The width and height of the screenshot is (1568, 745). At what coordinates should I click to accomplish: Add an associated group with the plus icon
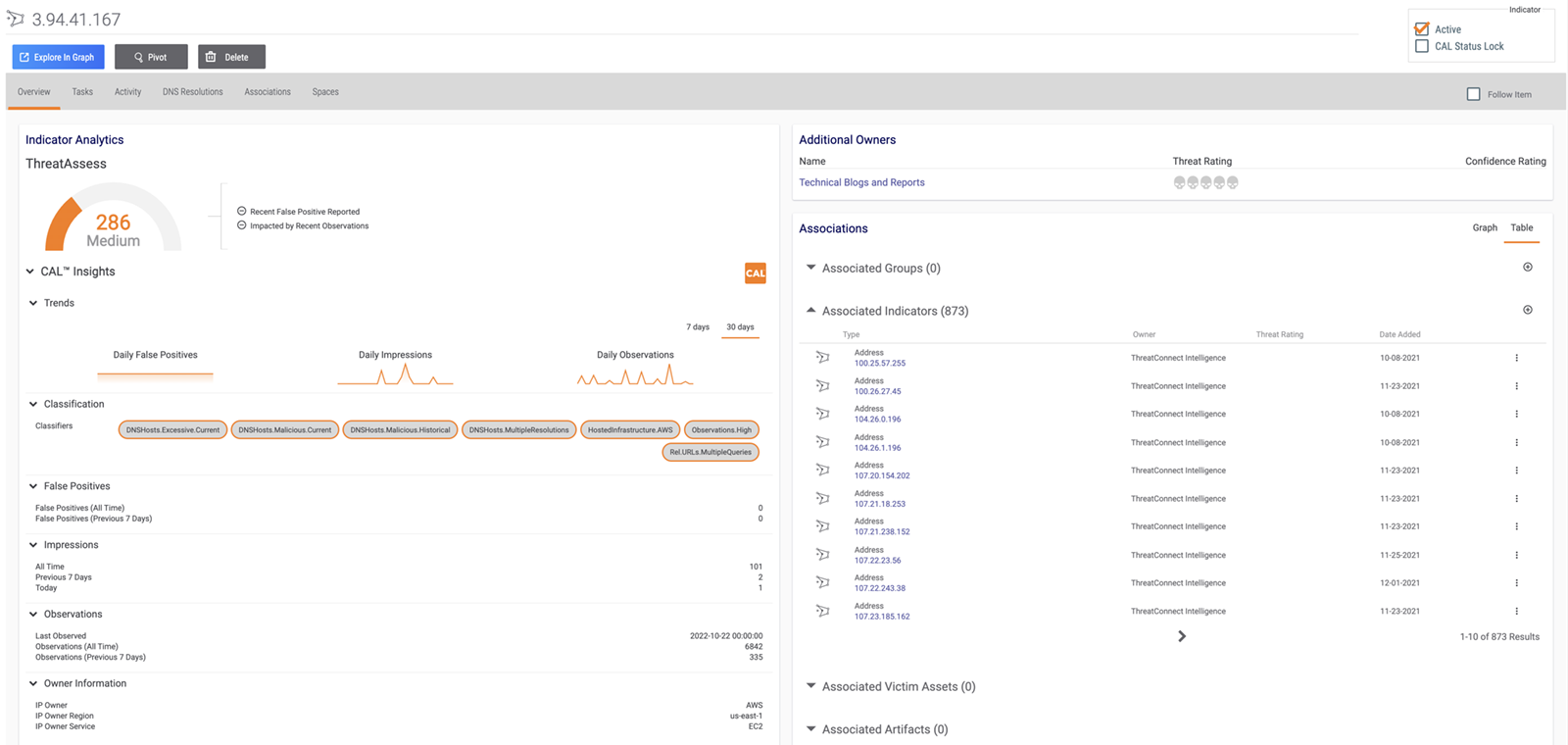[x=1527, y=267]
